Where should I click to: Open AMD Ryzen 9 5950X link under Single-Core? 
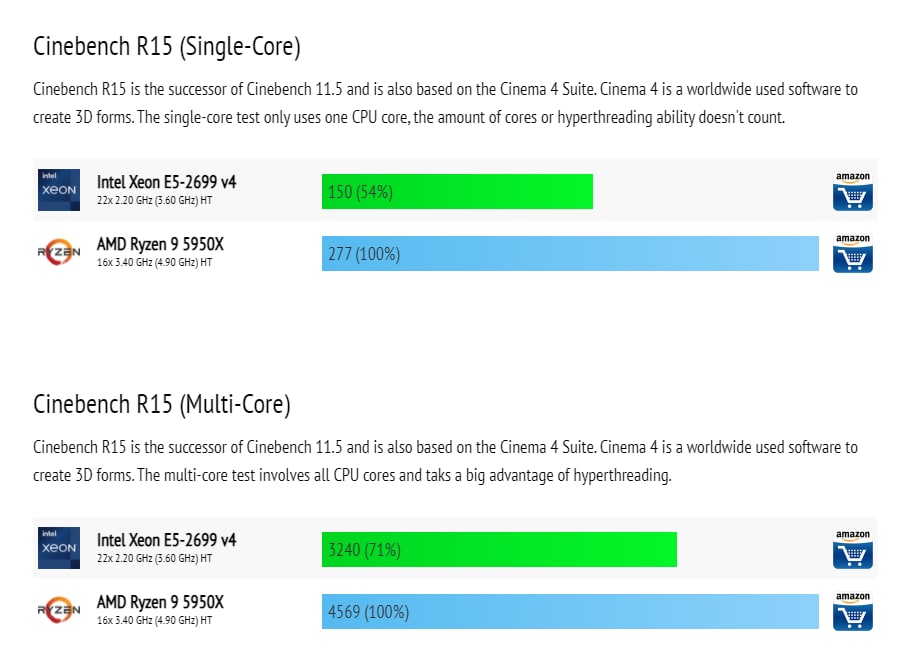pos(160,244)
